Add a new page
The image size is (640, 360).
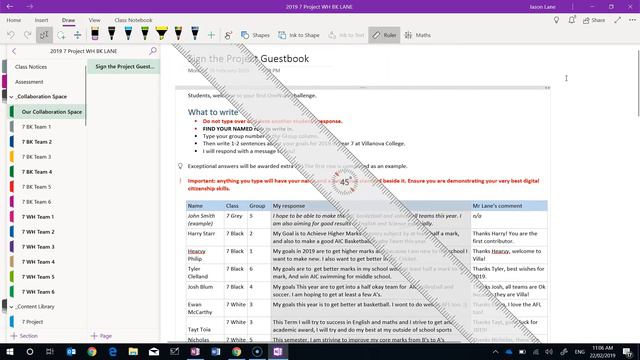pos(101,336)
